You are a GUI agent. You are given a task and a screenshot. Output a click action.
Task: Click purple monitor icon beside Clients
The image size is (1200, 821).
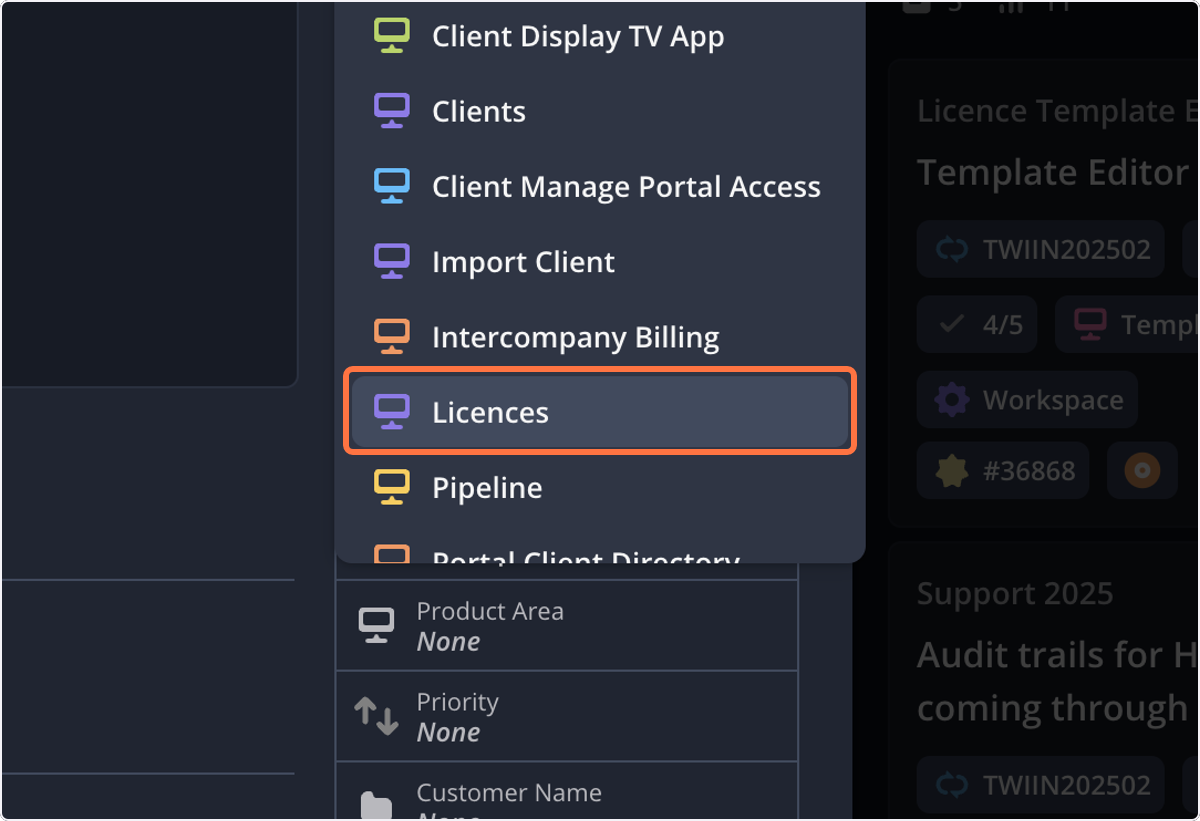click(392, 111)
